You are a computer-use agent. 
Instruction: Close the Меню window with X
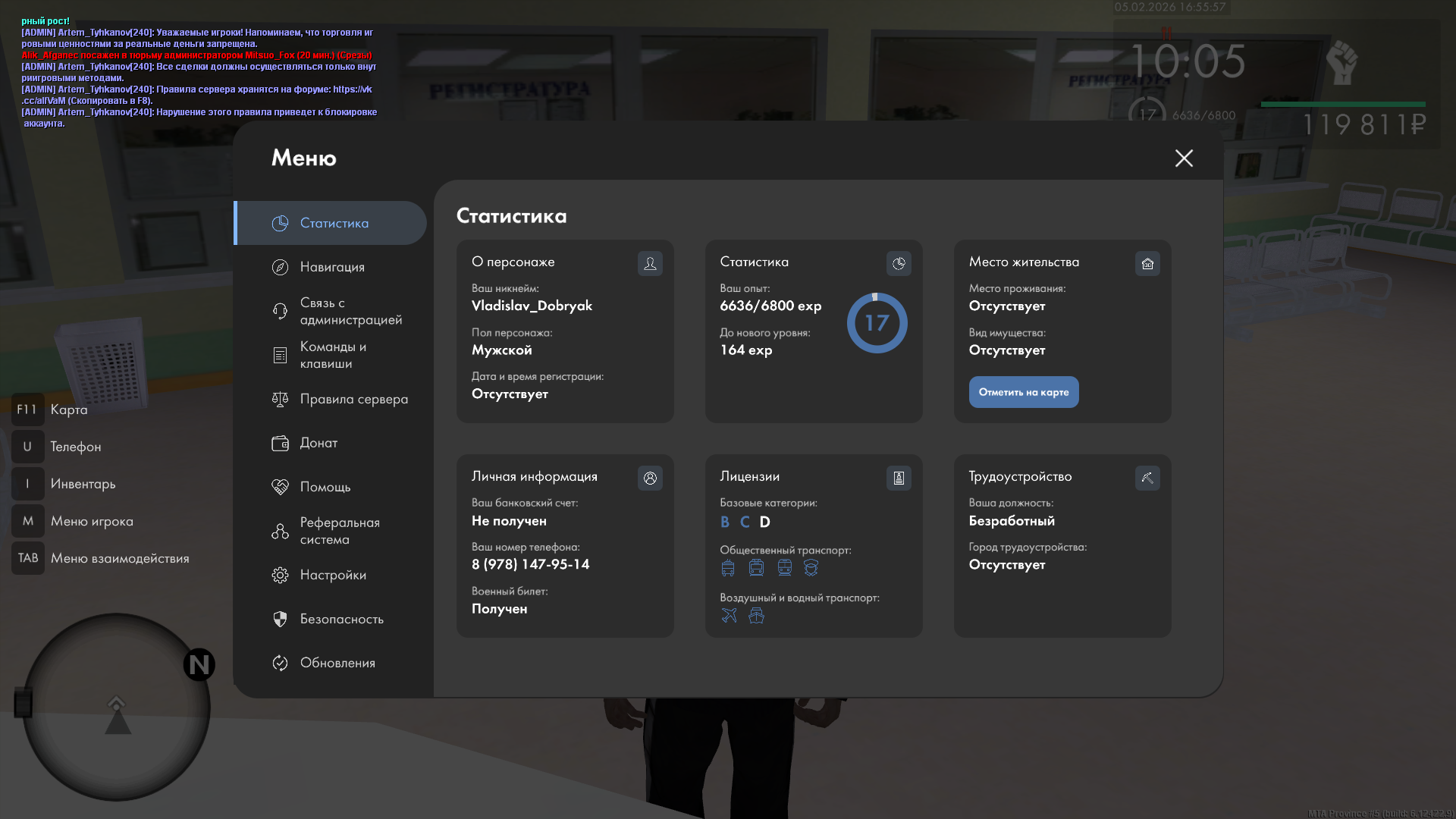pos(1184,158)
